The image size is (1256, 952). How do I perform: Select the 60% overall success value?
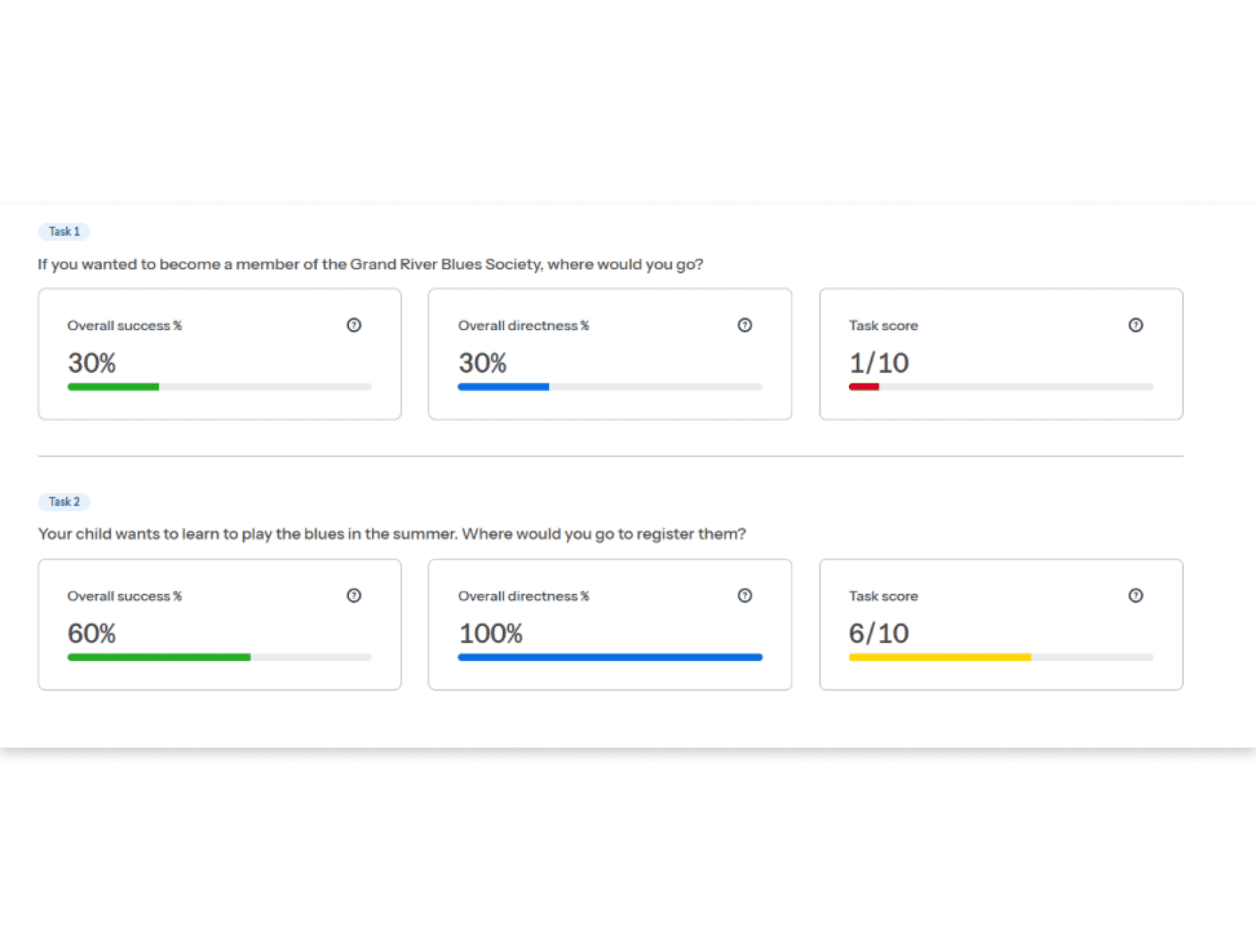[x=92, y=634]
